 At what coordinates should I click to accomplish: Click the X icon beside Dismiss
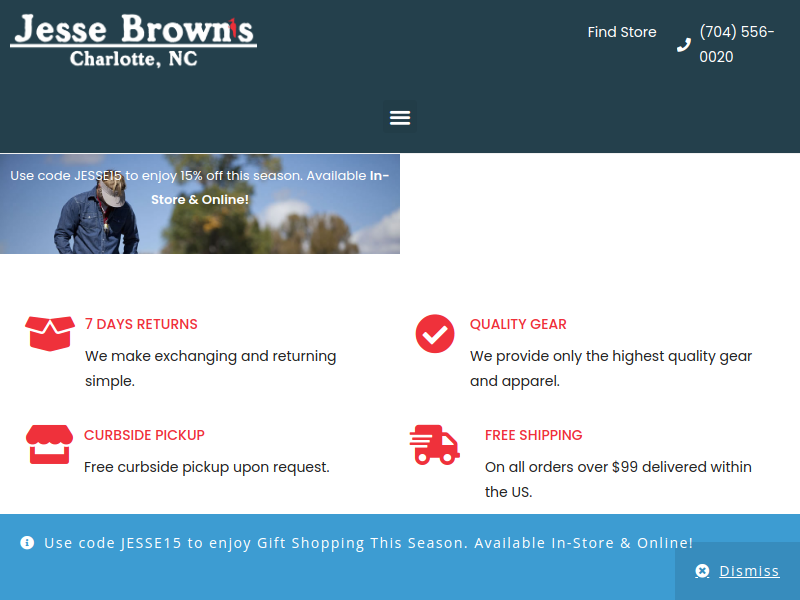pos(702,571)
